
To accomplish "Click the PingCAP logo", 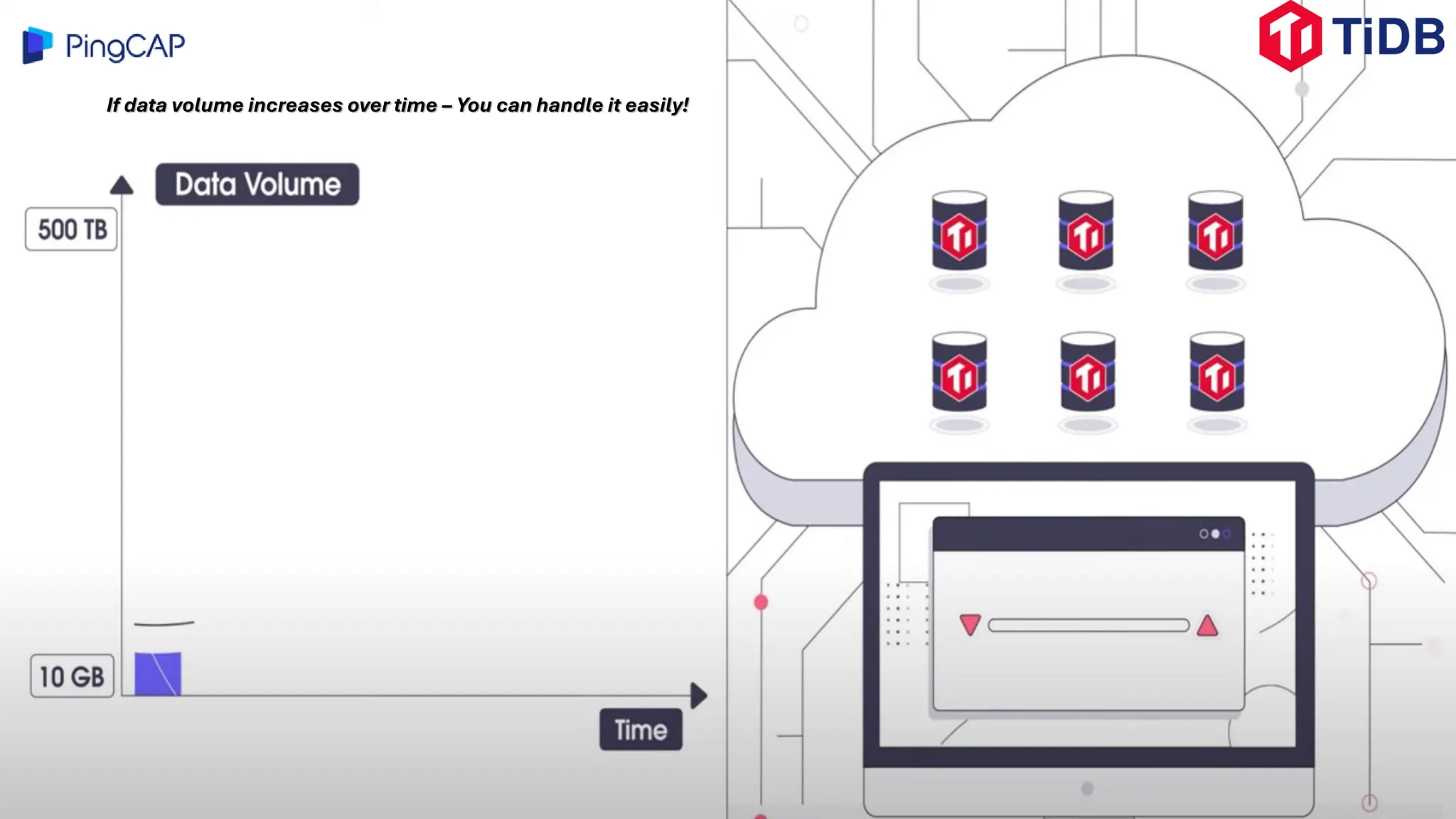I will click(104, 45).
